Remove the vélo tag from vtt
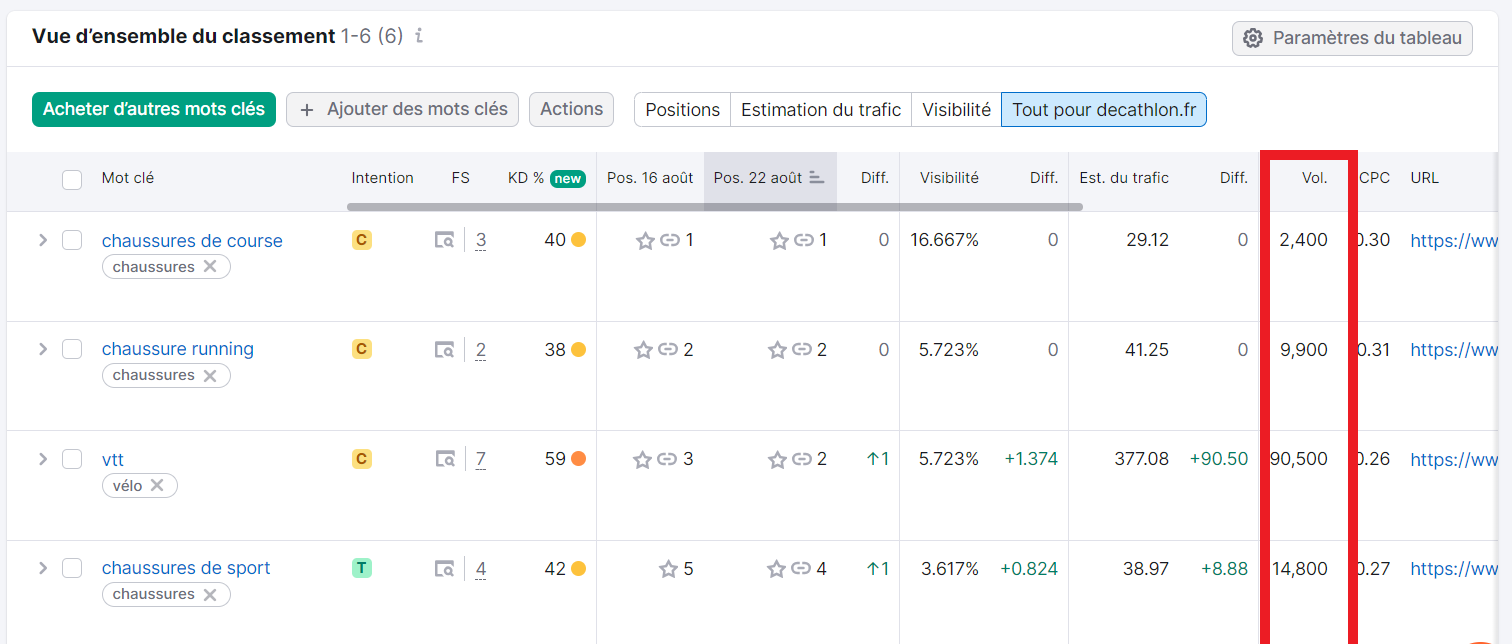Image resolution: width=1512 pixels, height=644 pixels. click(x=157, y=485)
